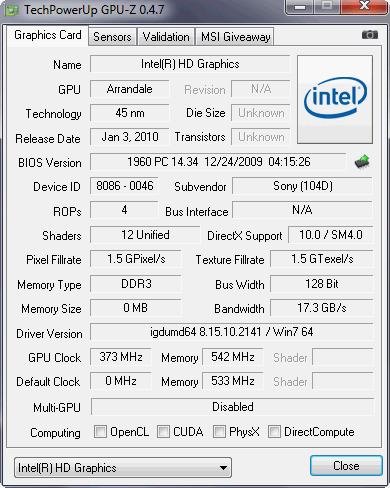Click the Multi-GPU field showing Disabled
This screenshot has height=488, width=390.
click(x=233, y=407)
